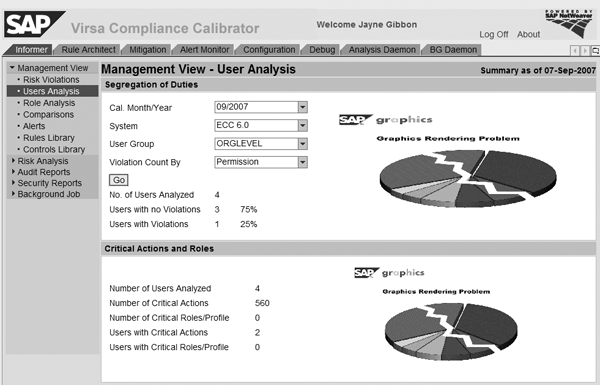Switch to the Alert Monitor tab
Screen dimensions: 600x385
[x=204, y=50]
